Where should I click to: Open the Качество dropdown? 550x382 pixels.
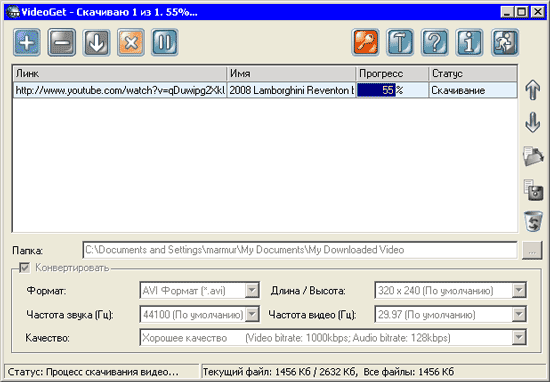[x=519, y=338]
